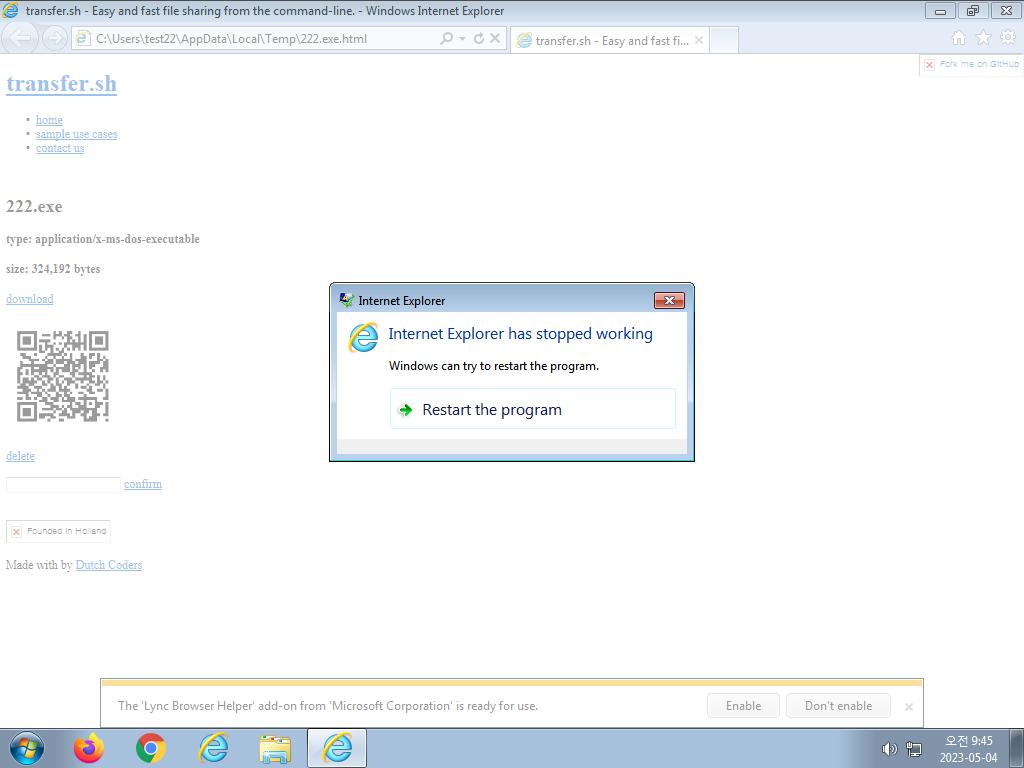Open the Tools gear icon
Viewport: 1024px width, 768px height.
(1008, 38)
